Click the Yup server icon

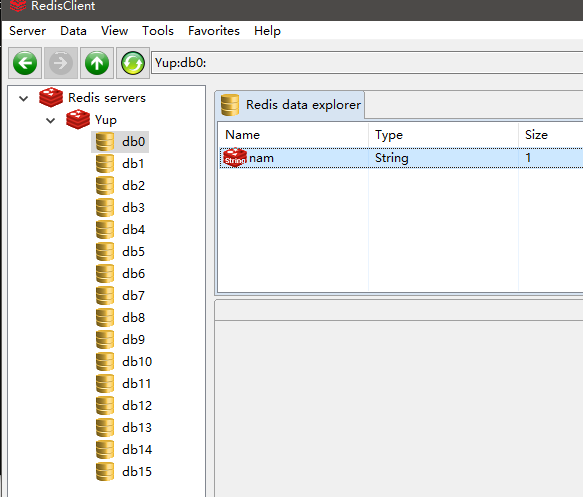[x=78, y=119]
